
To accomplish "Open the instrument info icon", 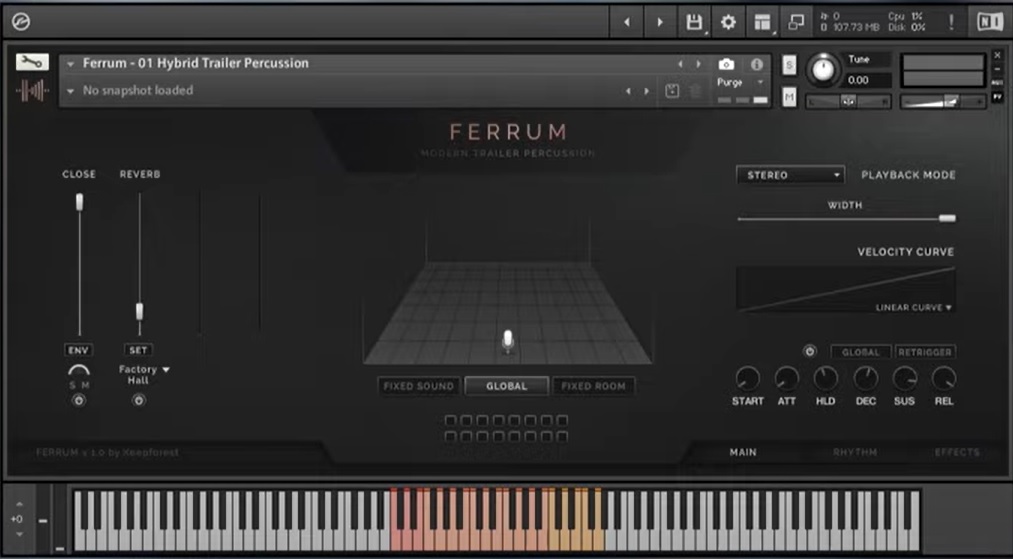I will tap(757, 64).
